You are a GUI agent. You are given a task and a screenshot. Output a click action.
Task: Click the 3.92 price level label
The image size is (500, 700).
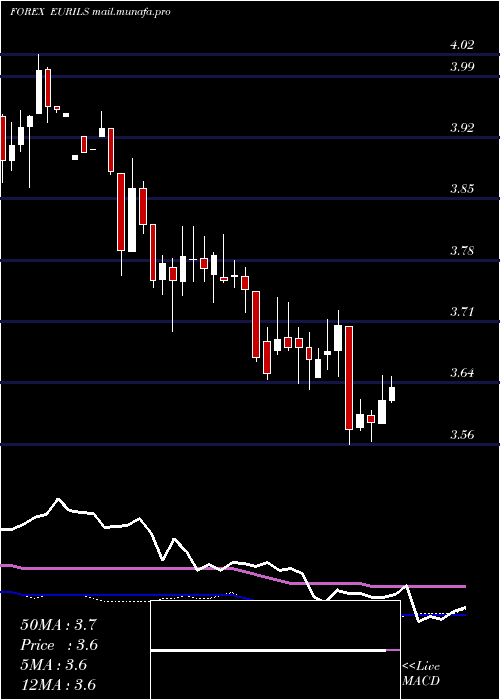click(462, 128)
